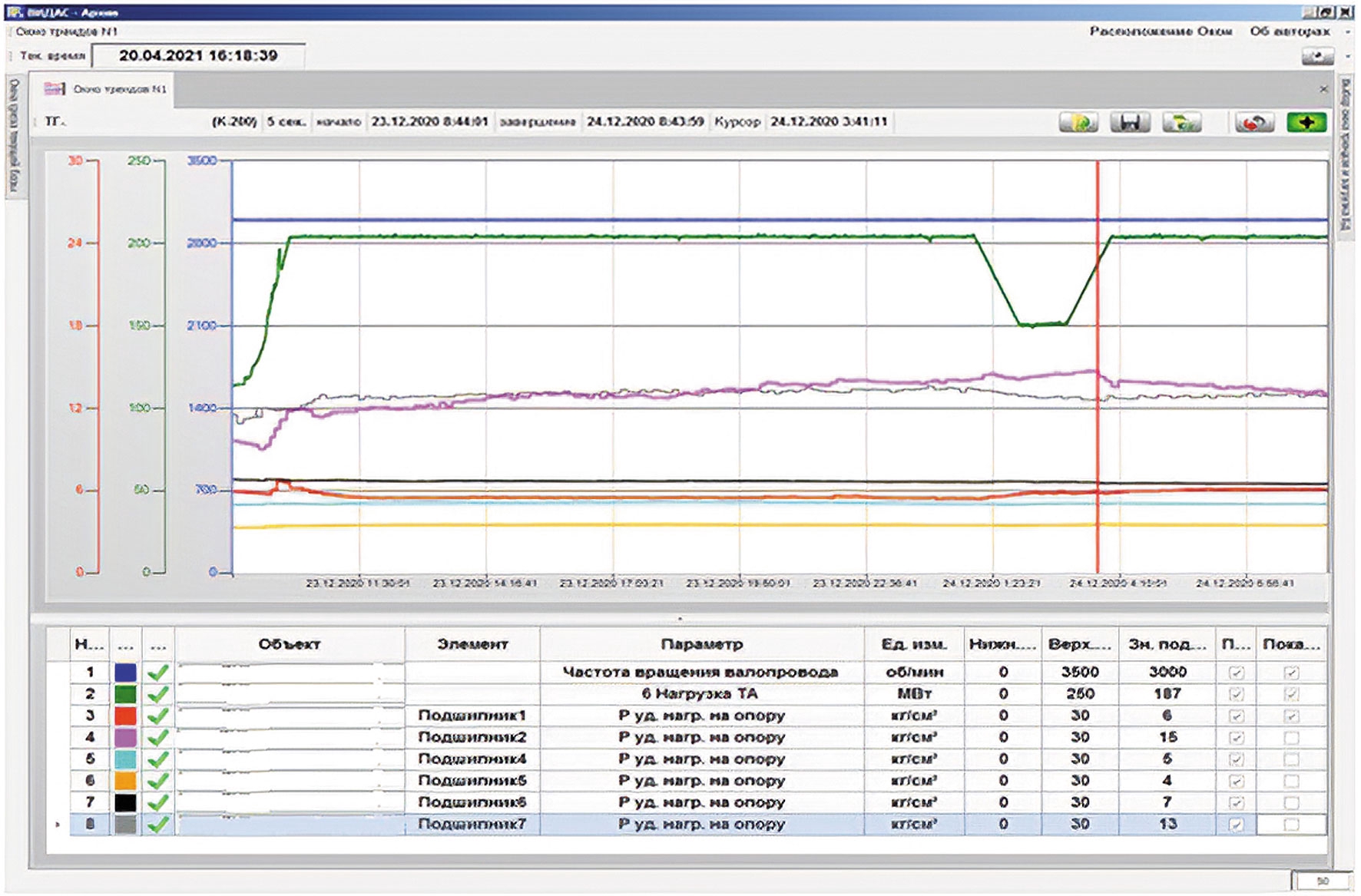
Task: Click the Параметр column header
Action: tap(702, 644)
